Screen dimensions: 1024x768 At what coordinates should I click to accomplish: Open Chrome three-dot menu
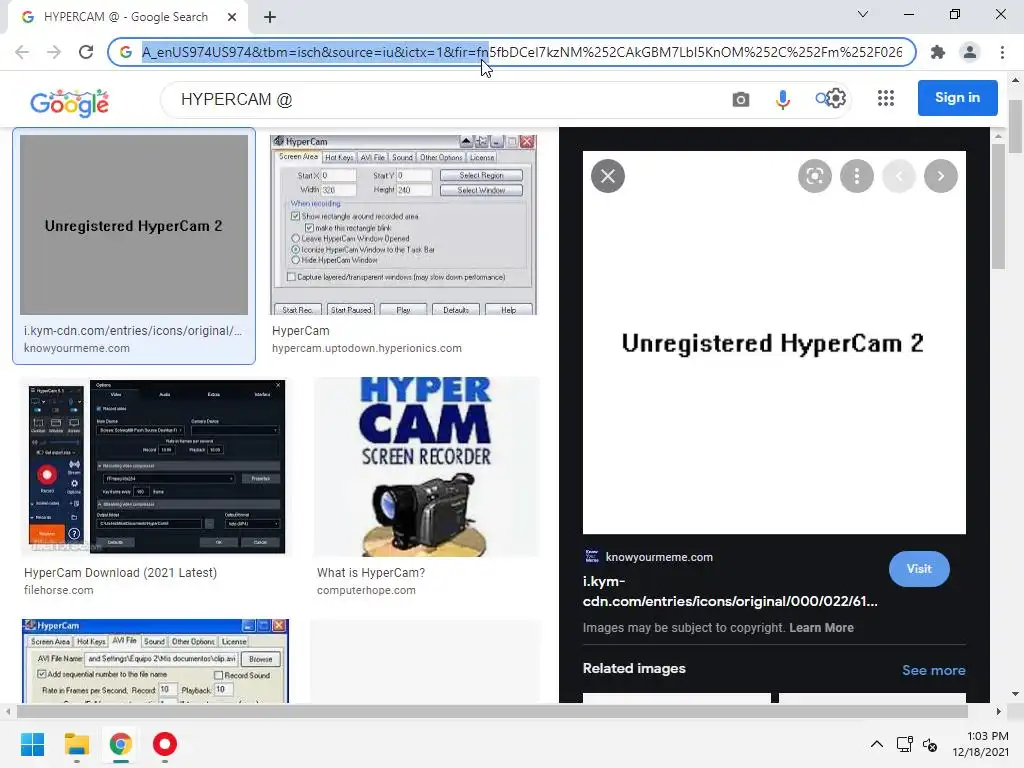[x=1002, y=52]
